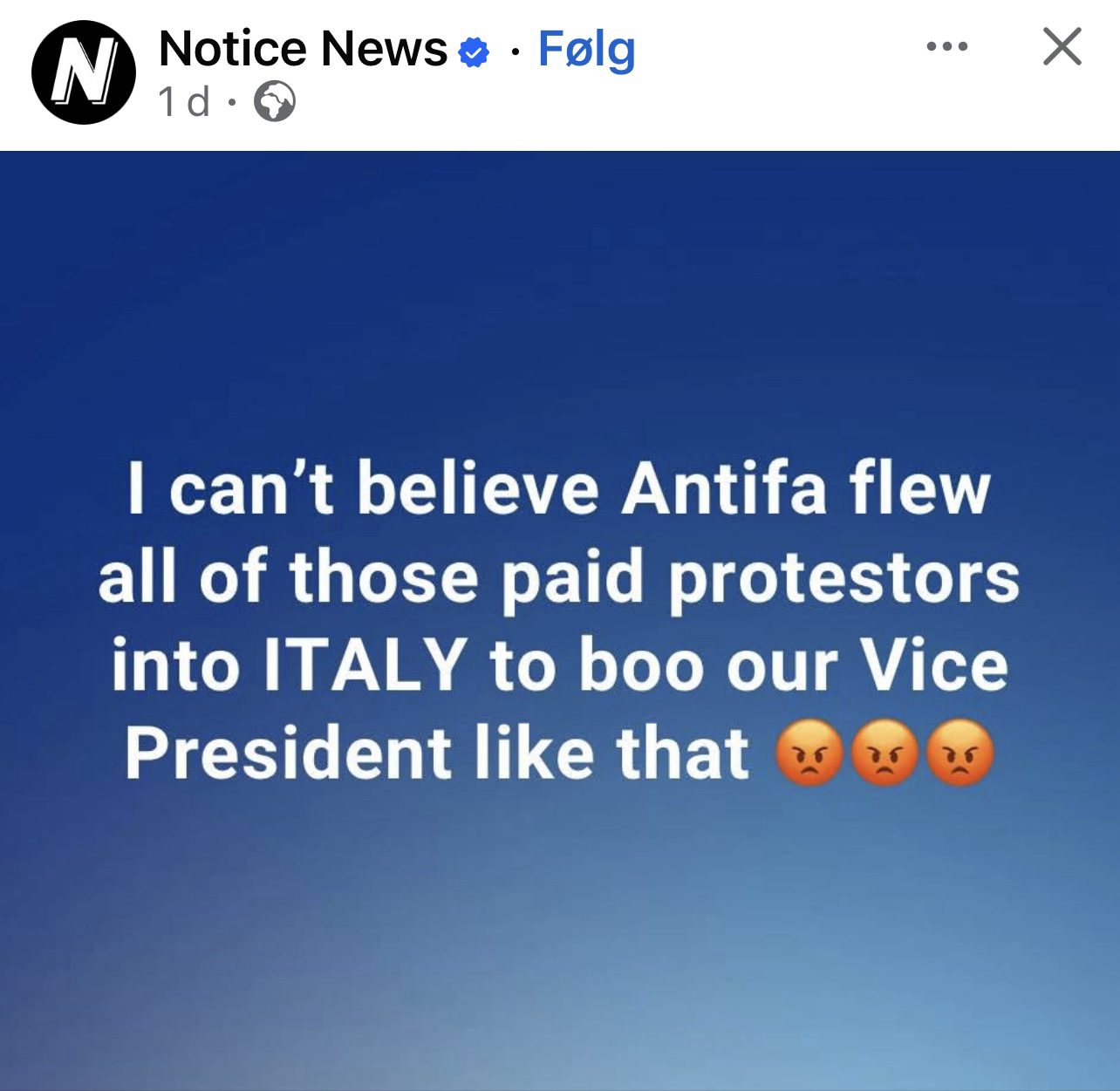
Task: Click the last angry face emoji
Action: tap(960, 753)
